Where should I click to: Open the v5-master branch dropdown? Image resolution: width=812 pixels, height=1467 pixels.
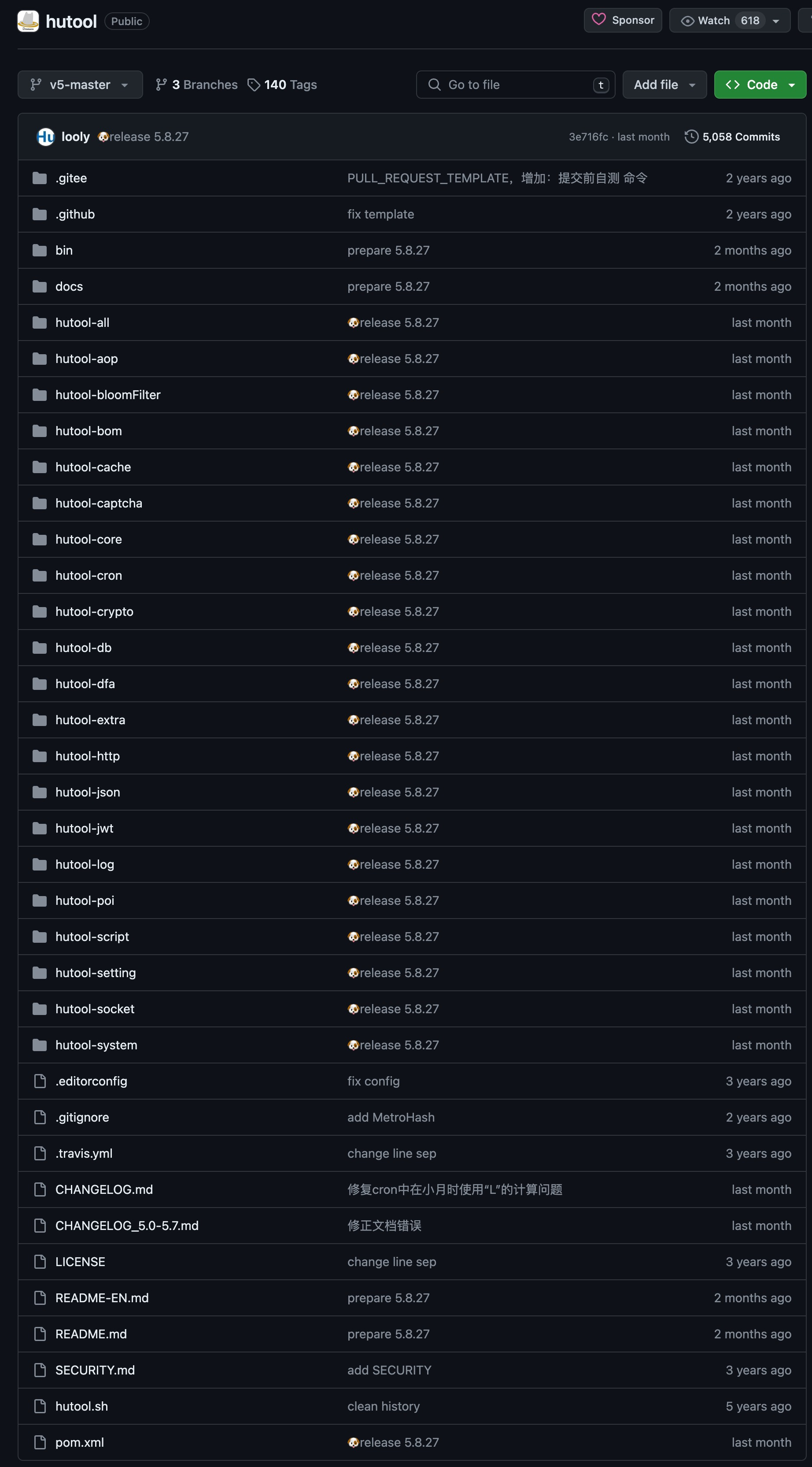coord(80,85)
